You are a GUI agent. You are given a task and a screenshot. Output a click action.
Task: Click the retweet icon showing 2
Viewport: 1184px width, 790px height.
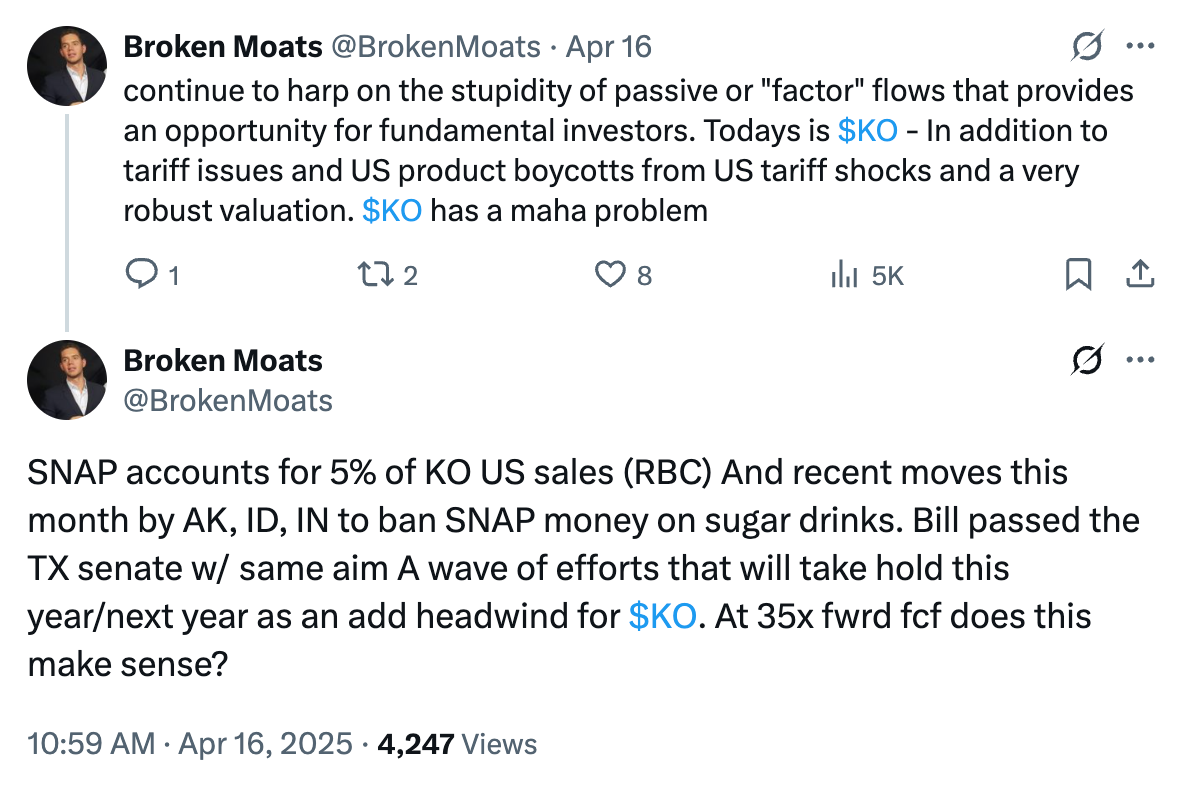pos(375,274)
